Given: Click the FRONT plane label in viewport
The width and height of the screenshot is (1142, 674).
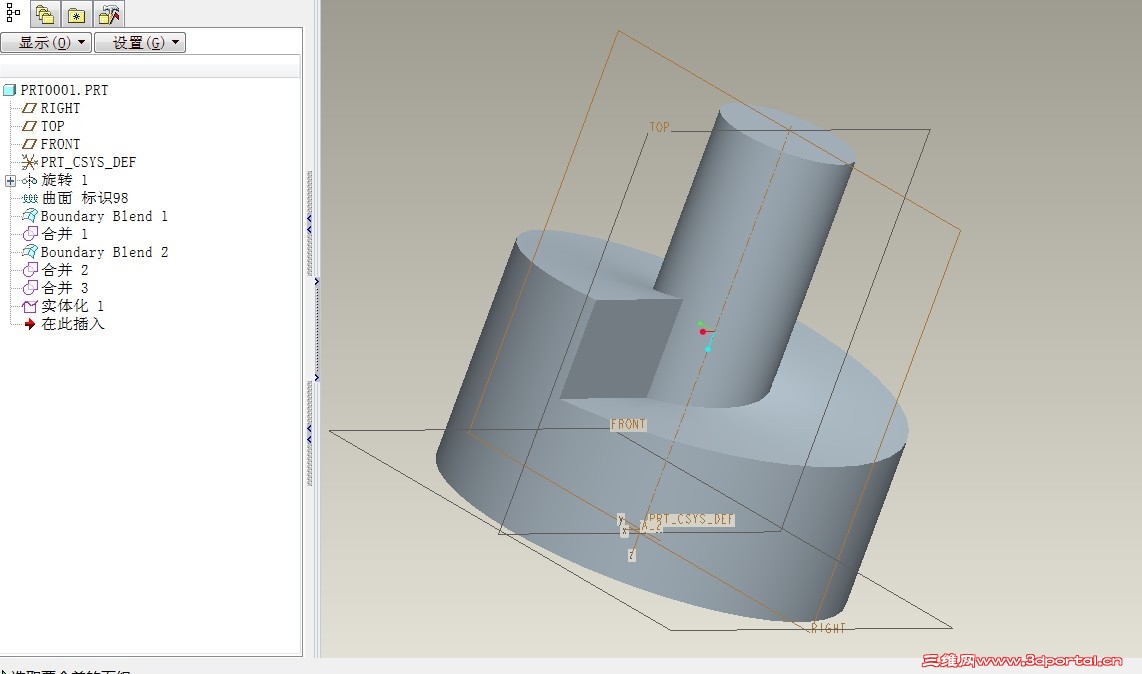Looking at the screenshot, I should pyautogui.click(x=628, y=424).
